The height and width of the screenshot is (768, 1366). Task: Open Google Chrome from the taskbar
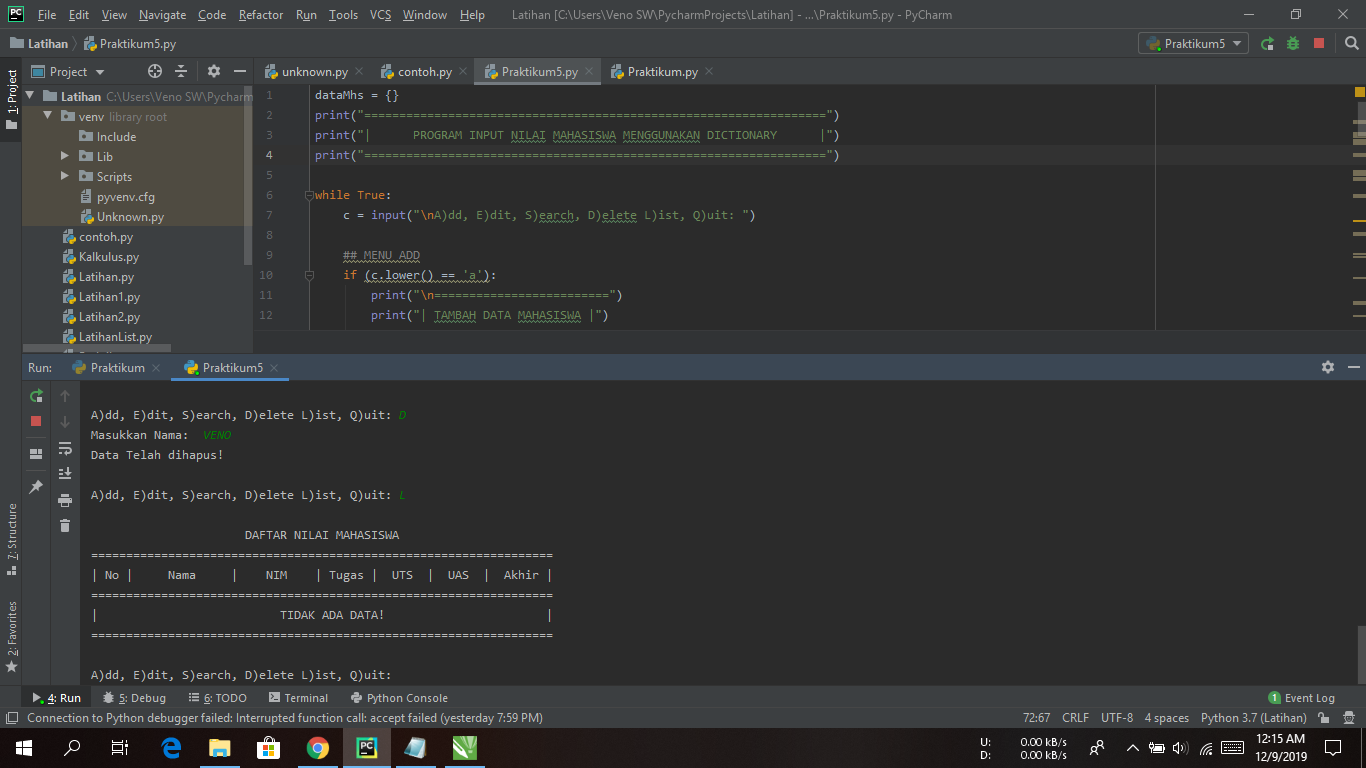click(x=318, y=747)
